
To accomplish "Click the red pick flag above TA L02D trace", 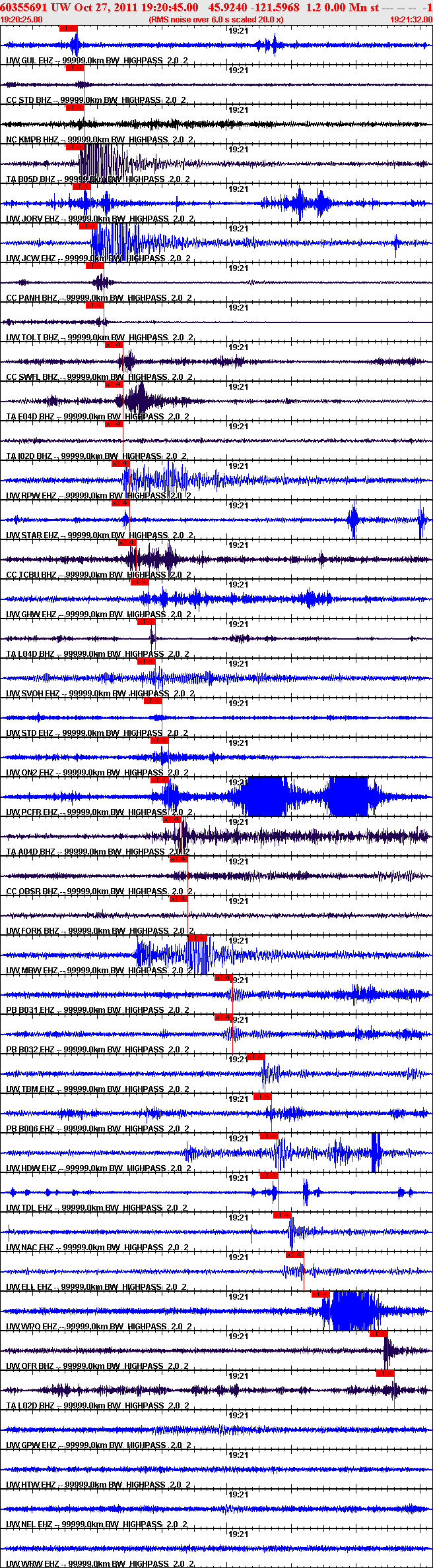I will coord(385,1373).
